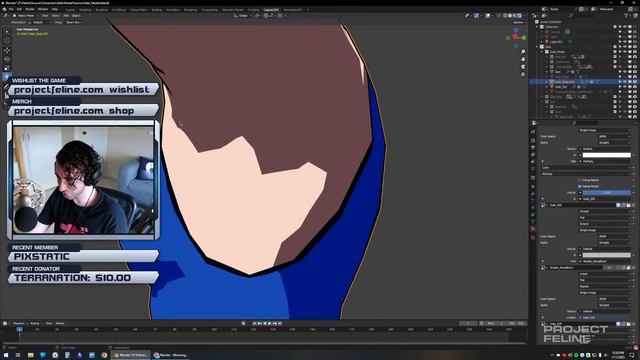Toggle render camera icon of selected Gale_Body row
This screenshot has width=640, height=360.
point(634,82)
